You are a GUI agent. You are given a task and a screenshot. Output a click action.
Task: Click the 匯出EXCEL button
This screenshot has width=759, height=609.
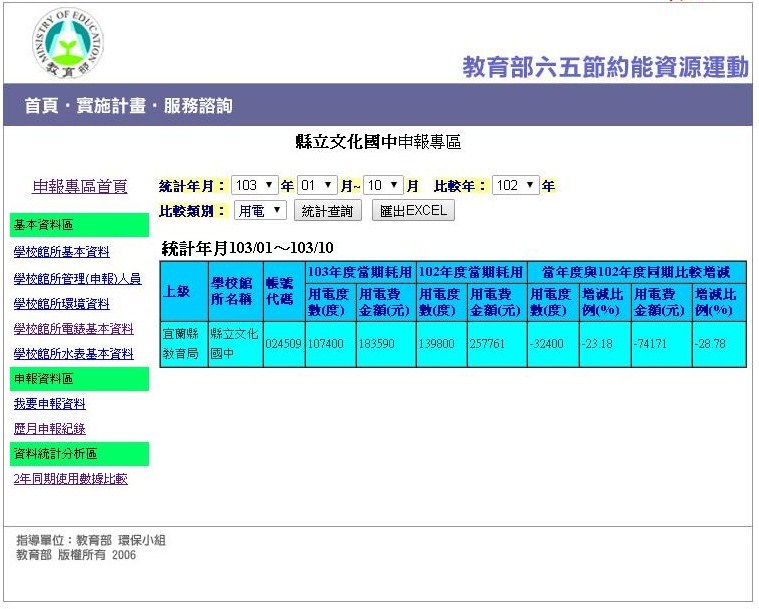pyautogui.click(x=413, y=211)
